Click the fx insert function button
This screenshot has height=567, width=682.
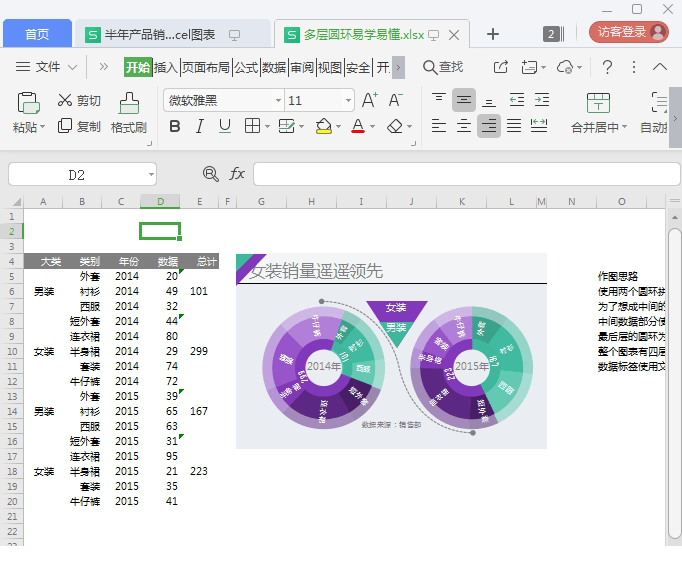[x=237, y=174]
